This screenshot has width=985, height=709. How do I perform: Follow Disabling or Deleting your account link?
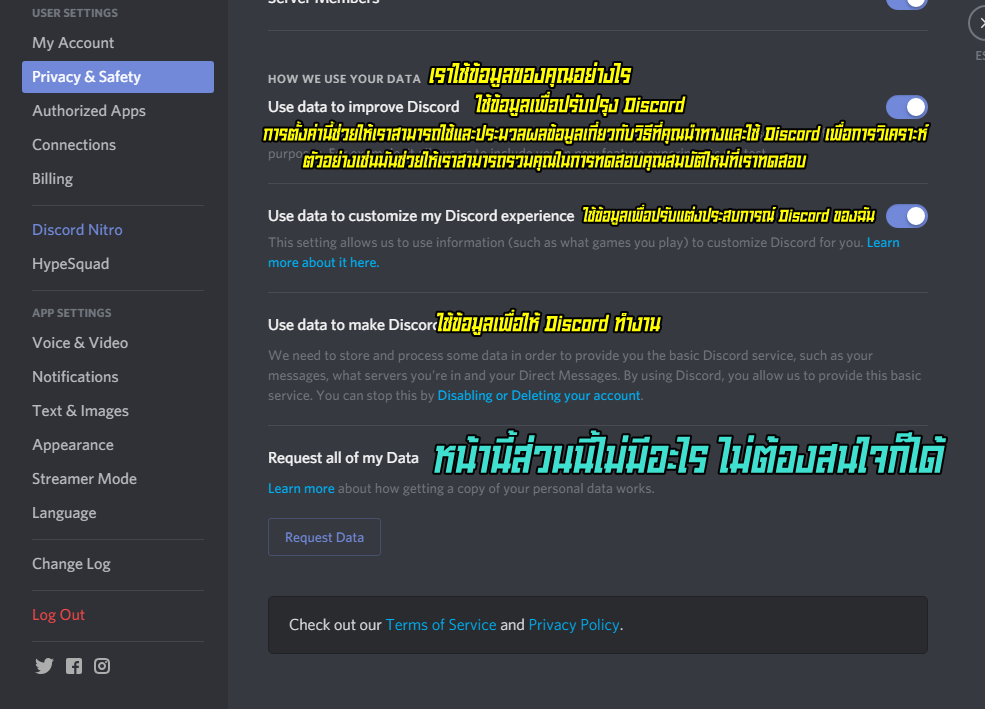click(x=539, y=396)
